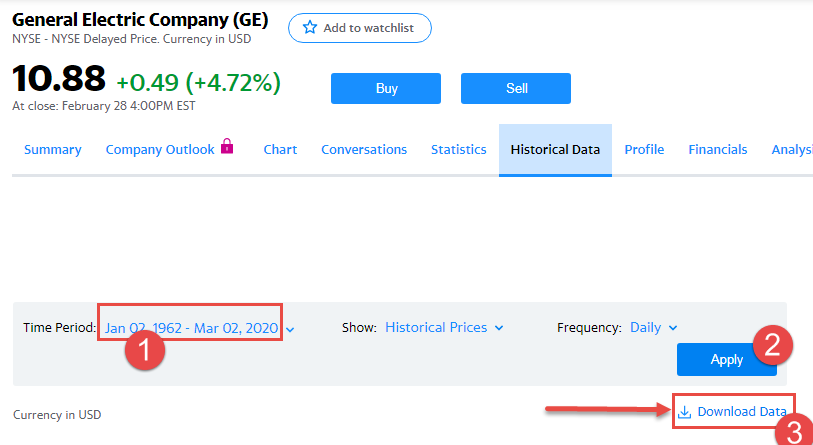Select the Statistics tab
Viewport: 813px width, 445px height.
458,150
